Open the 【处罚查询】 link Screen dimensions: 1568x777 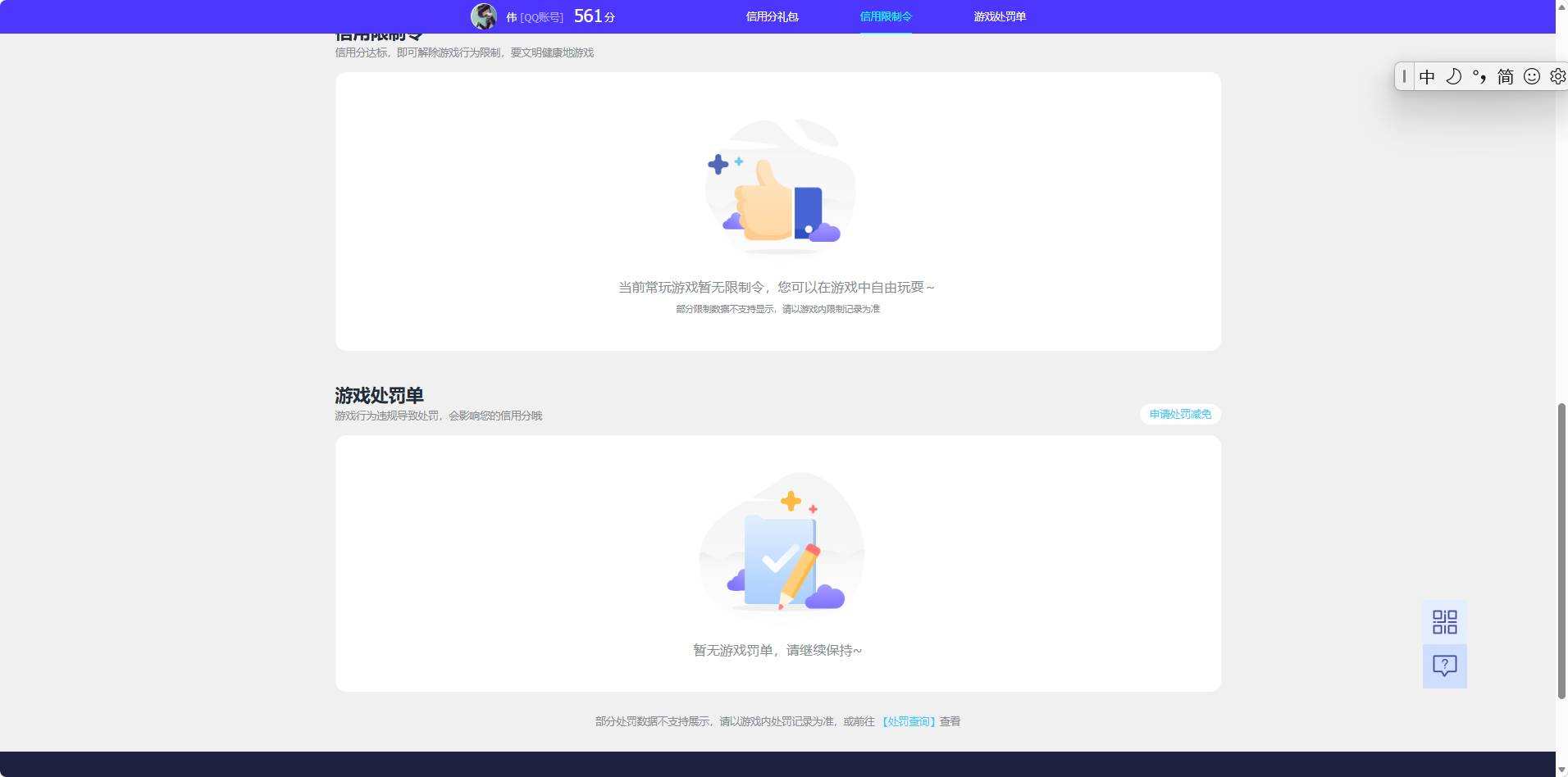[909, 721]
